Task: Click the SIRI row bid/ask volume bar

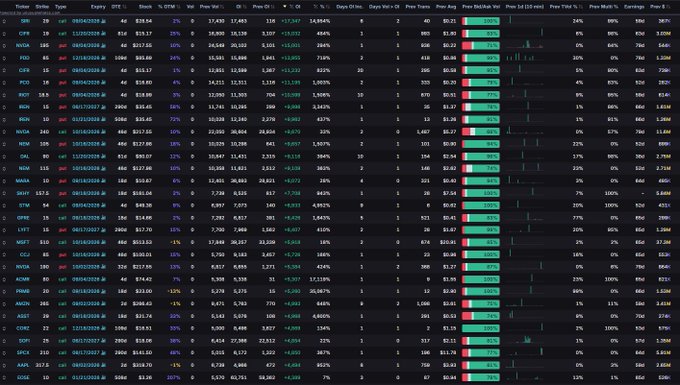Action: 481,21
